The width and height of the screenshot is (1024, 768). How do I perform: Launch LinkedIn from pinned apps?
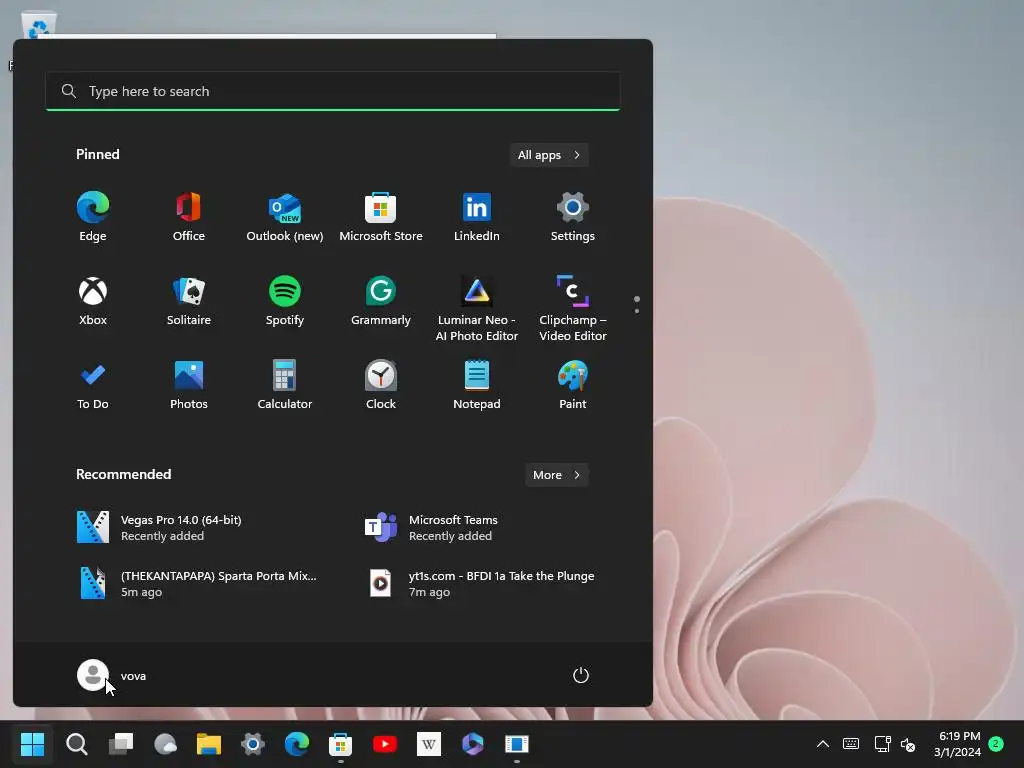477,217
